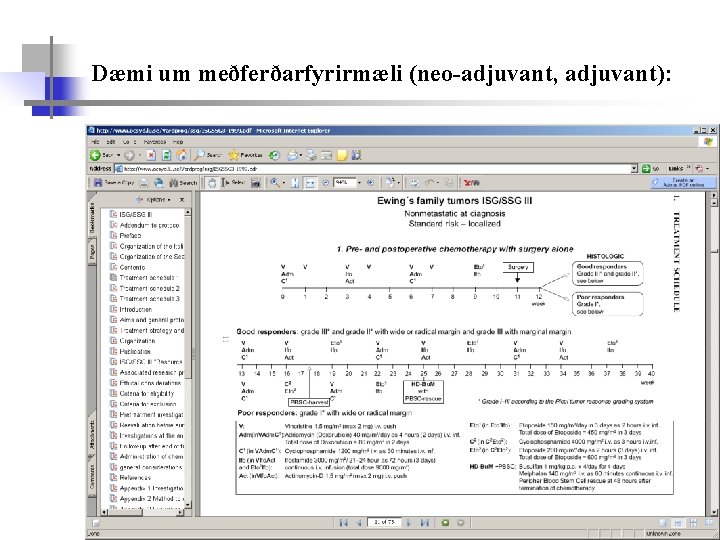Switch to the Pages side tab
720x540 pixels.
click(91, 252)
